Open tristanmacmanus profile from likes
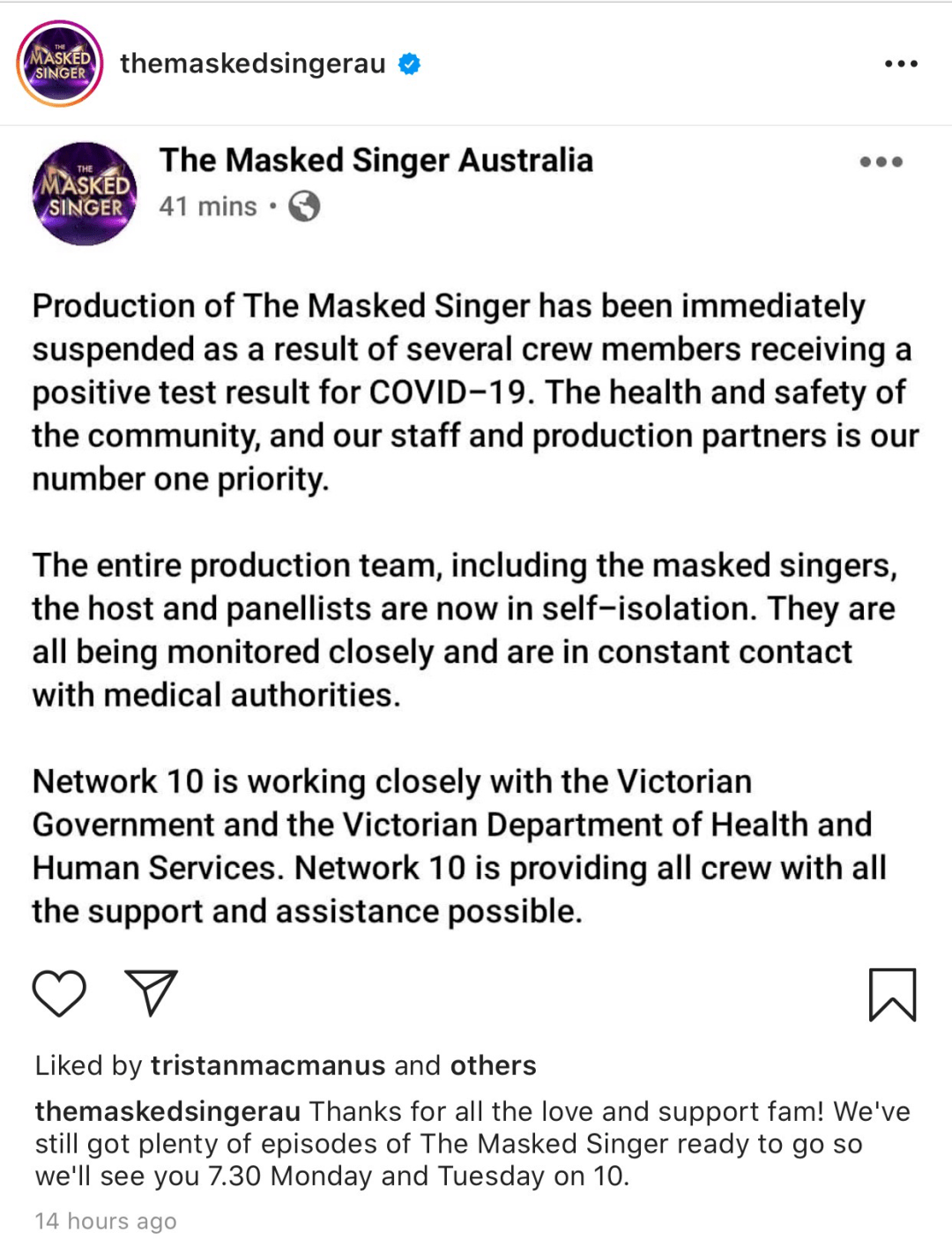 (x=268, y=1065)
